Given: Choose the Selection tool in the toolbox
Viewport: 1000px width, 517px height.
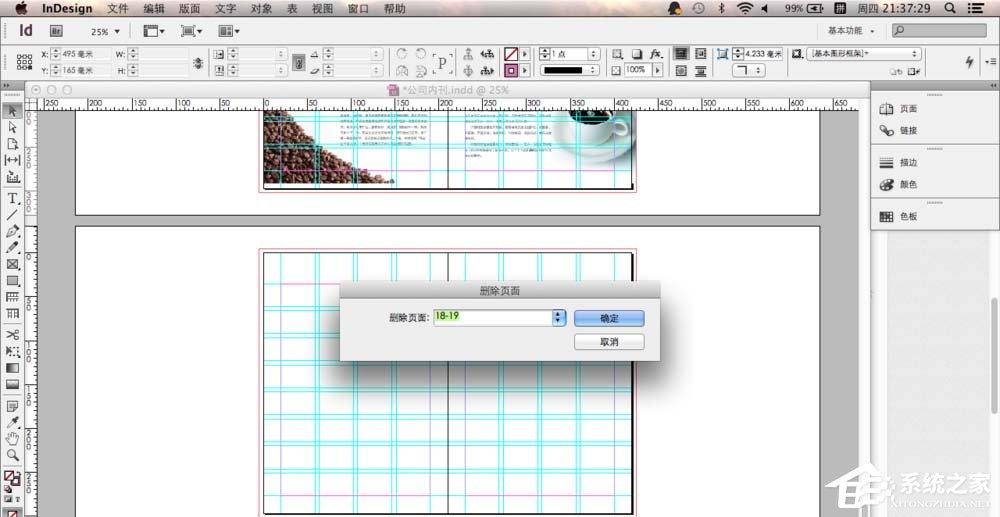Looking at the screenshot, I should 13,111.
